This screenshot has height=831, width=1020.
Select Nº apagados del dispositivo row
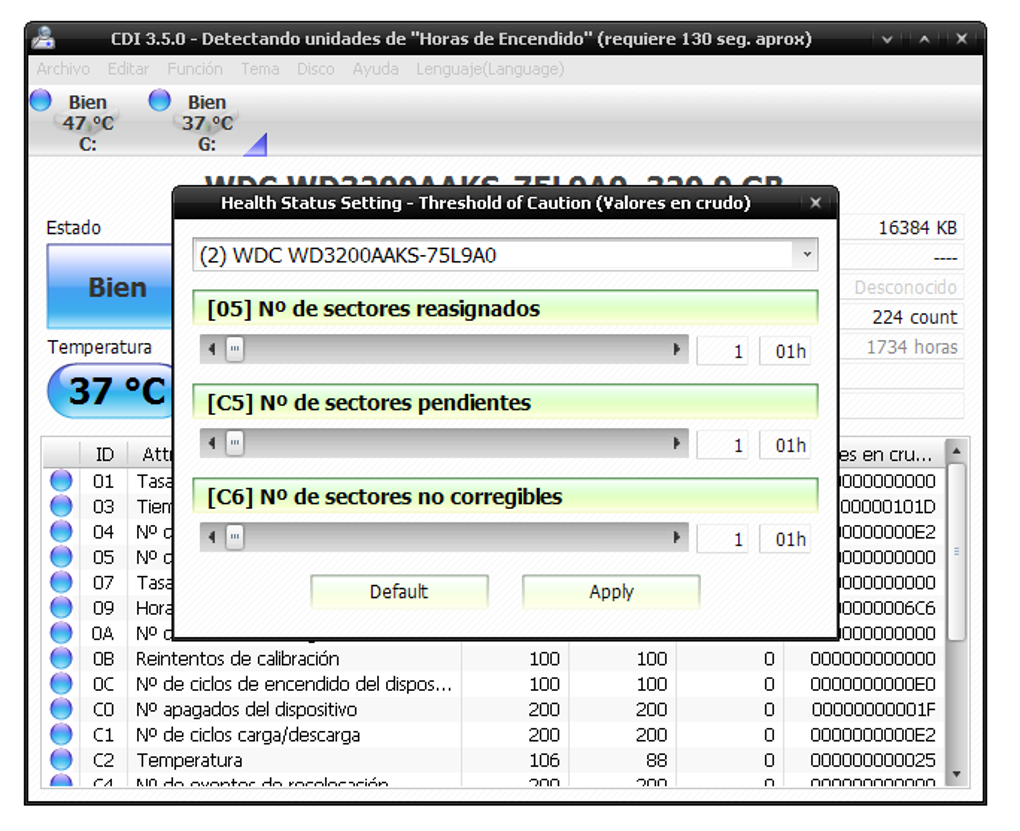(x=494, y=709)
